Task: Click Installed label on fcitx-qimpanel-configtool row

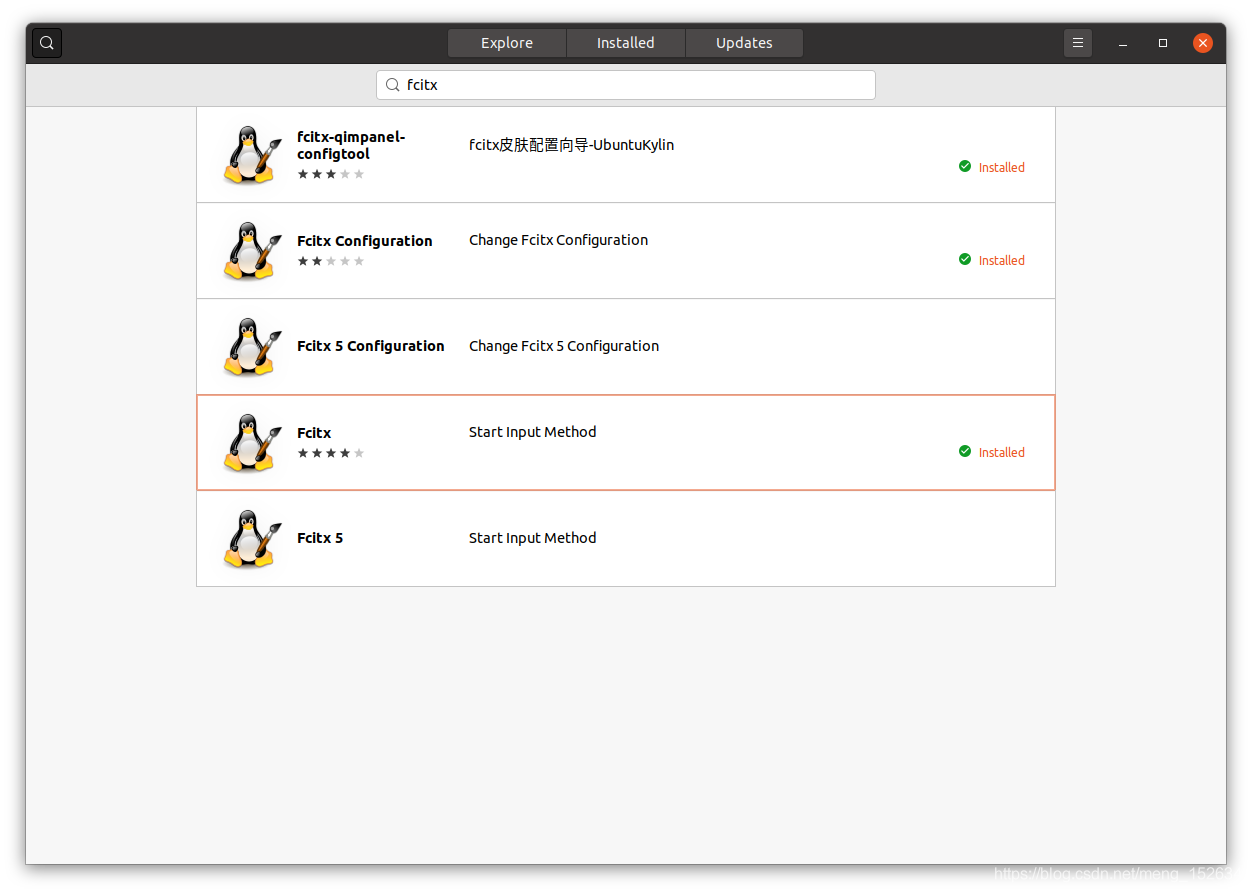Action: [x=1002, y=167]
